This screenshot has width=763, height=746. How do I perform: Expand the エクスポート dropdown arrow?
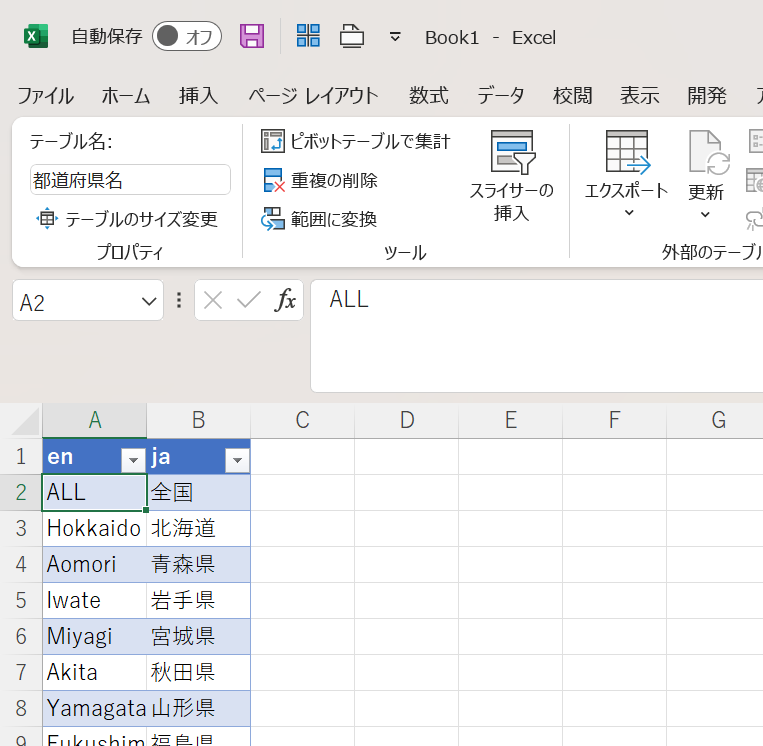point(629,213)
